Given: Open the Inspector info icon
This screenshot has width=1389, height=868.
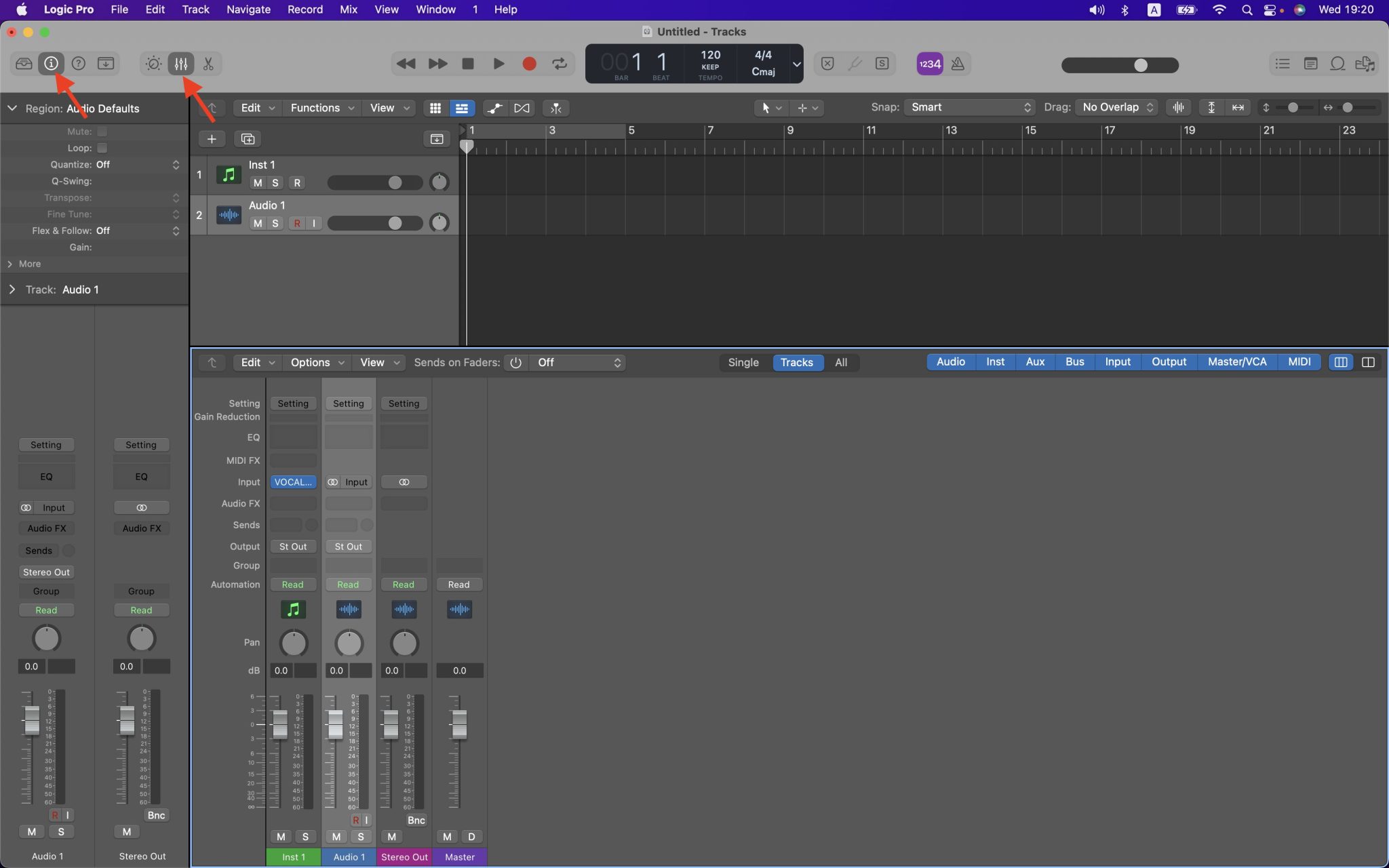Looking at the screenshot, I should click(x=51, y=63).
